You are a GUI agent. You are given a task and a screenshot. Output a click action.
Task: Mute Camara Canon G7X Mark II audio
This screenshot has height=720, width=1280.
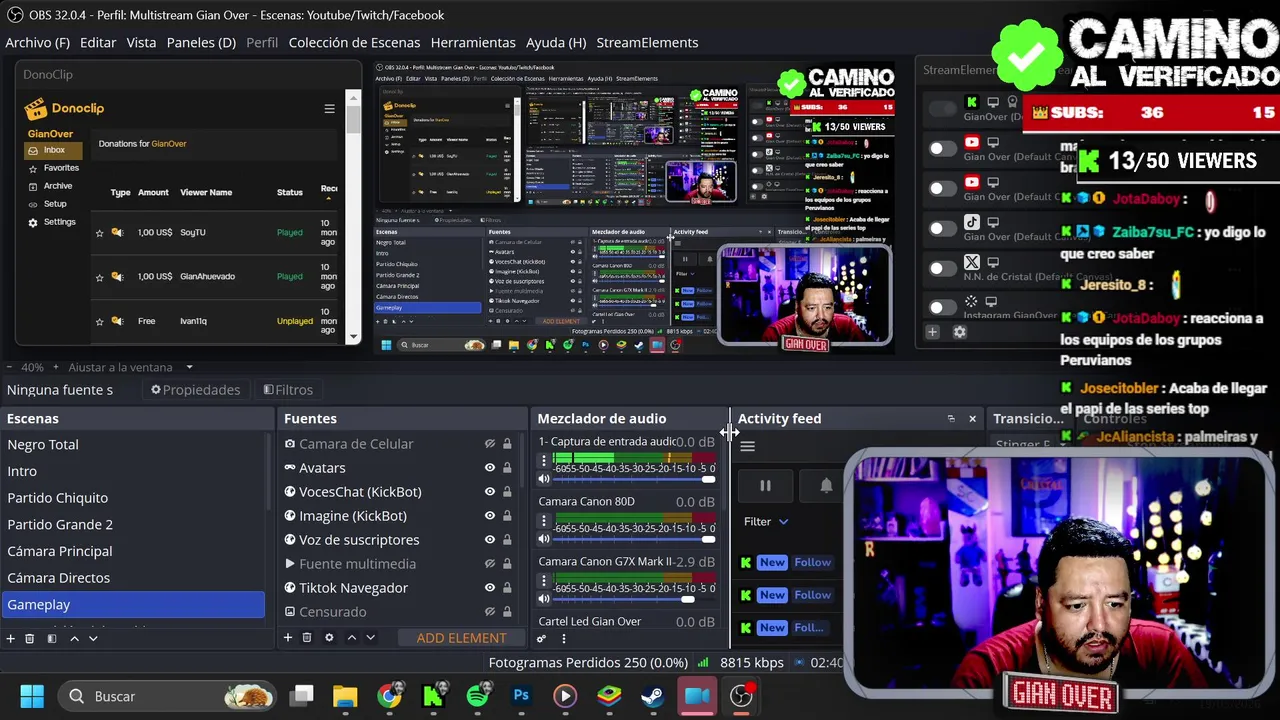click(x=544, y=599)
